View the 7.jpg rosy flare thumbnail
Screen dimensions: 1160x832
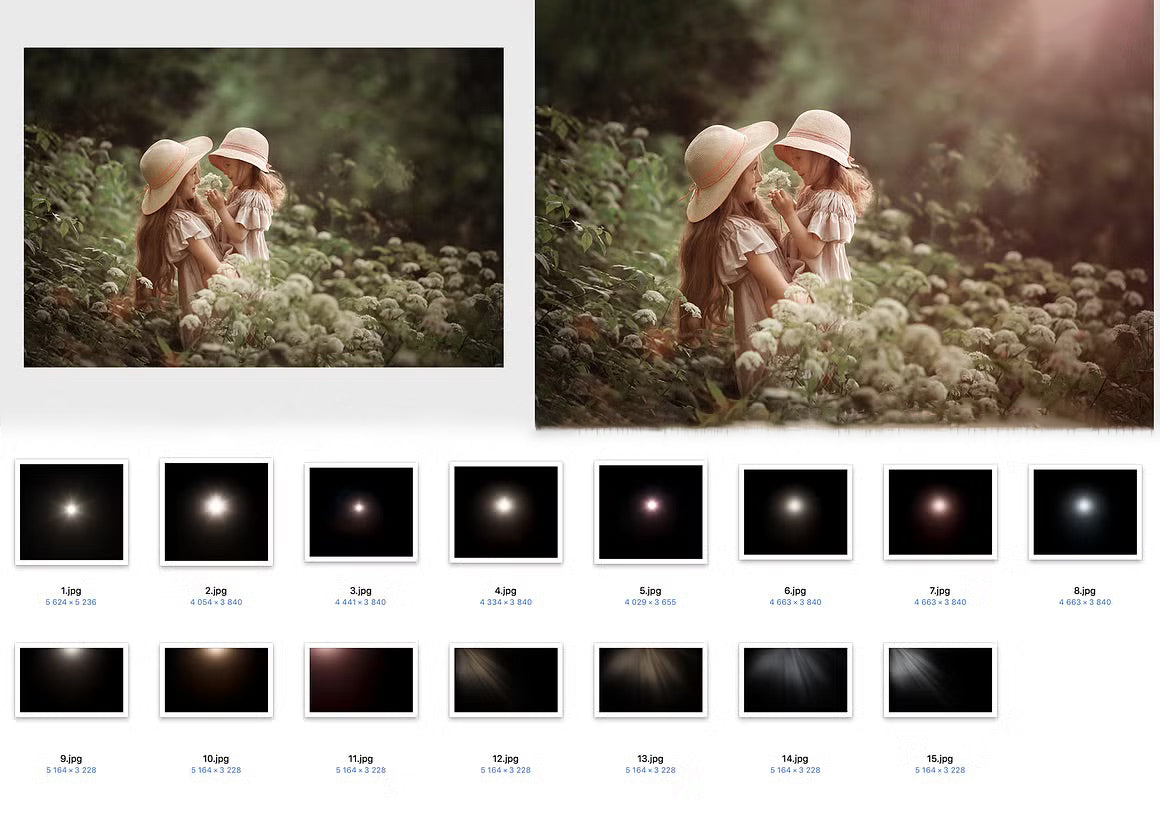coord(940,512)
